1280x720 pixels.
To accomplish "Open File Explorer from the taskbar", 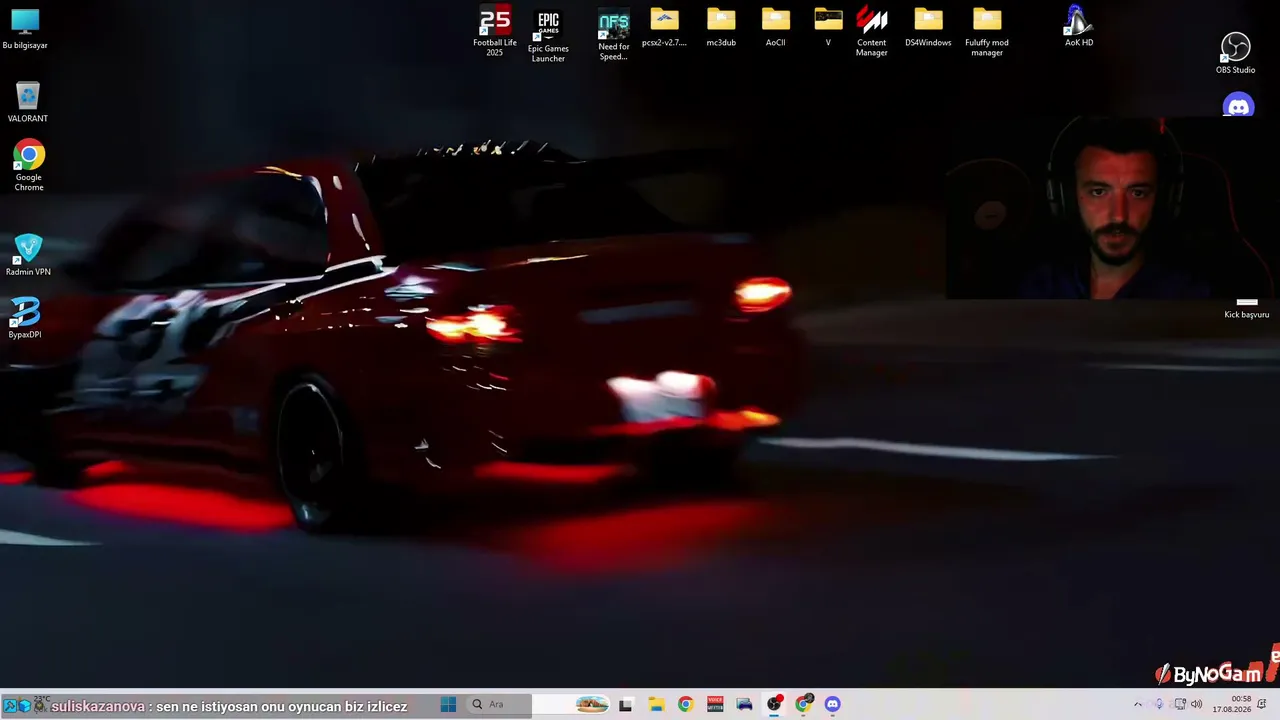I will [x=656, y=704].
